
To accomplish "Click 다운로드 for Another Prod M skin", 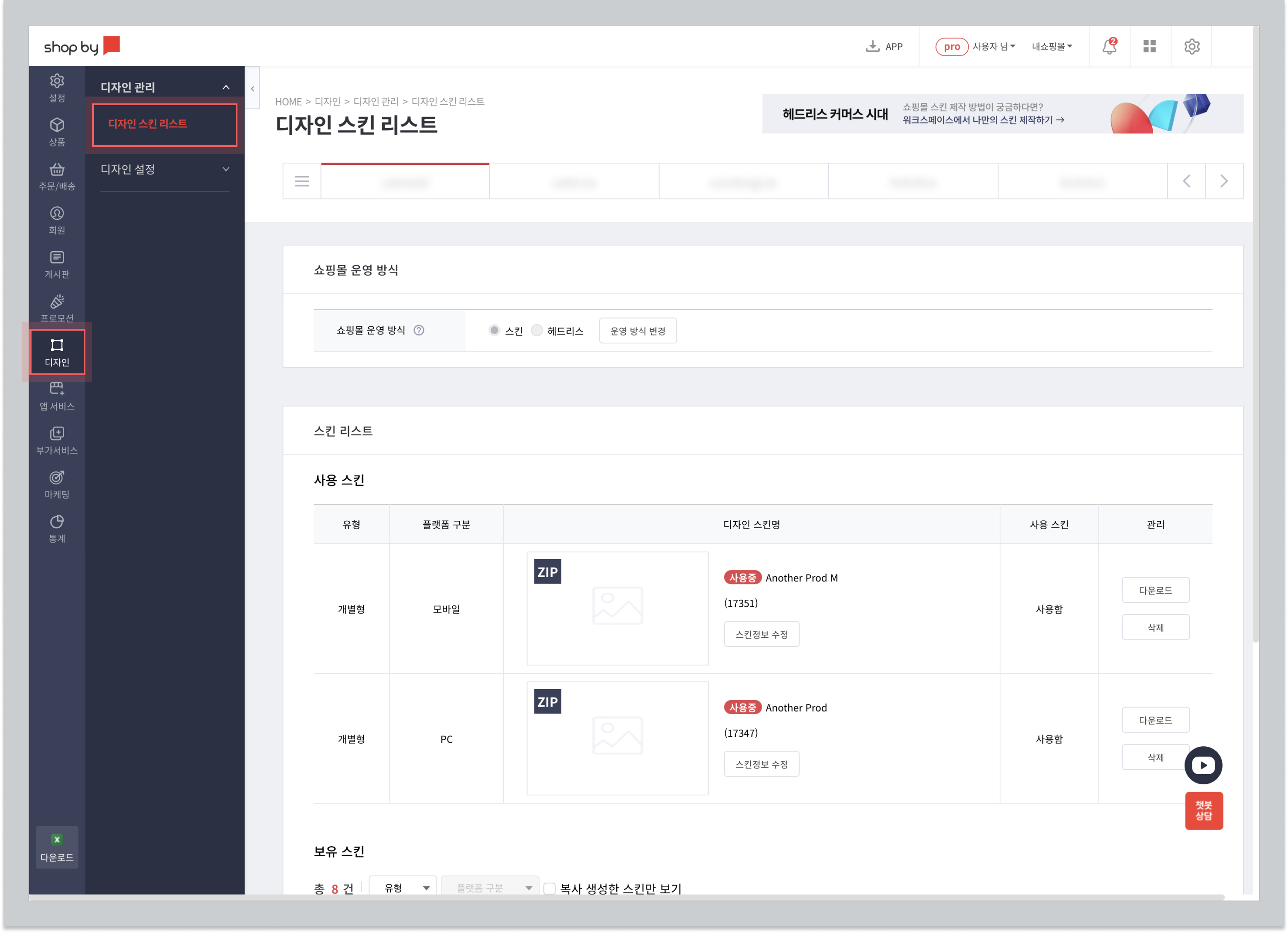I will pyautogui.click(x=1155, y=590).
